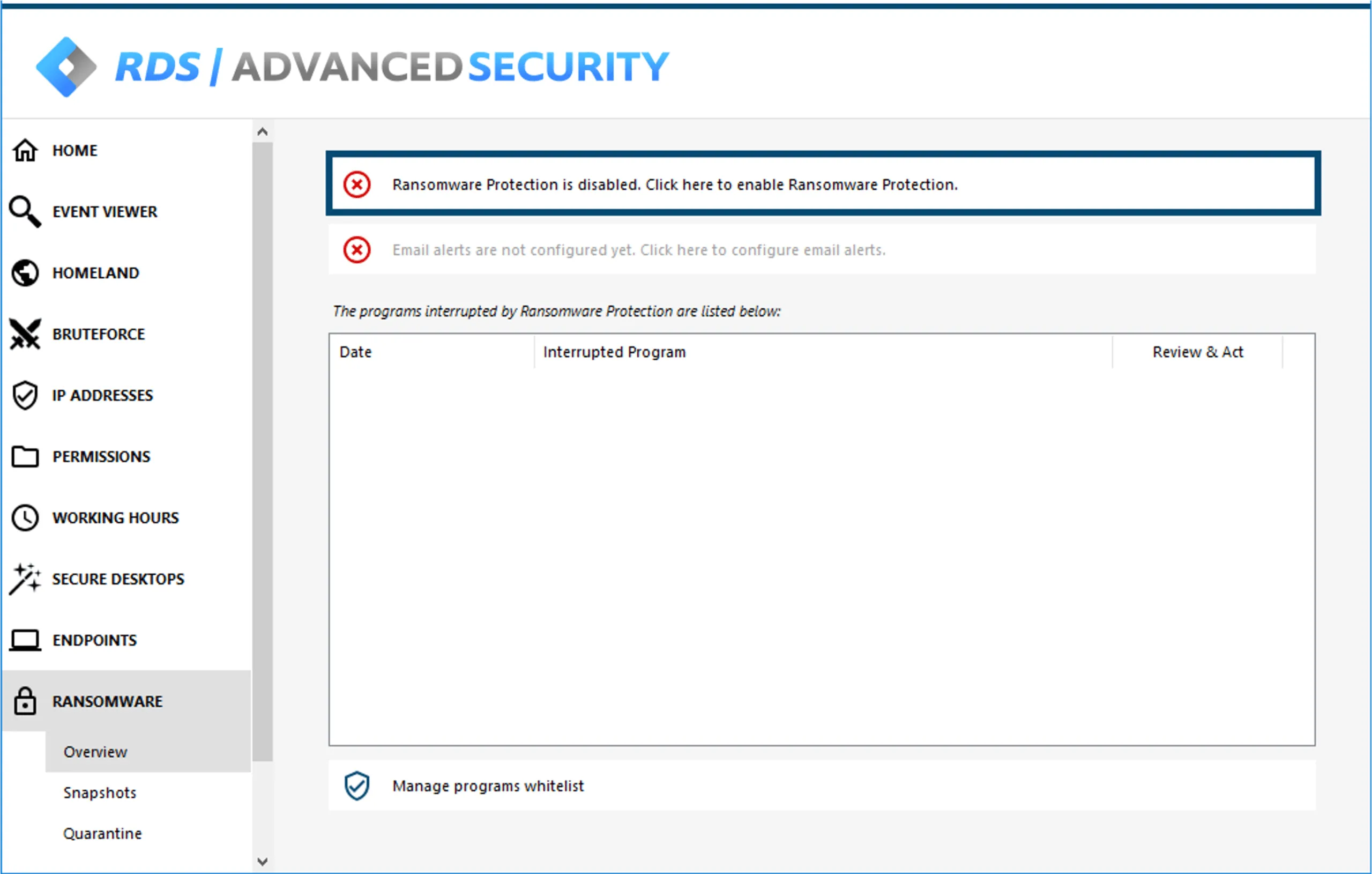Click the Home house icon
The width and height of the screenshot is (1372, 874).
coord(25,151)
